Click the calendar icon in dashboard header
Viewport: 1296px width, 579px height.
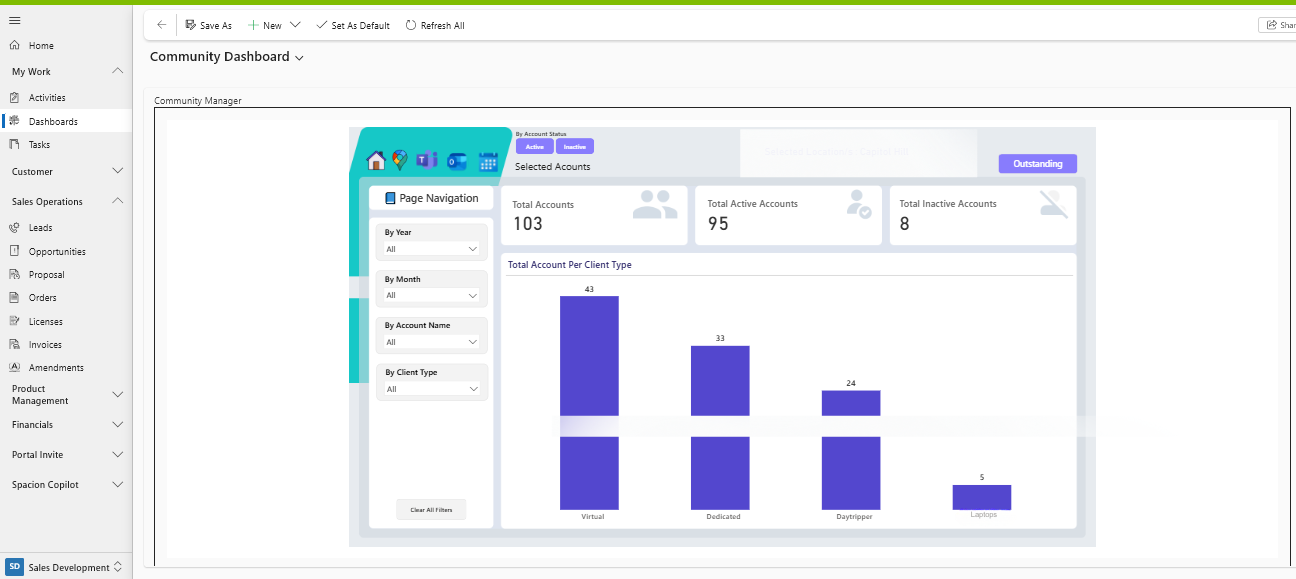tap(488, 162)
